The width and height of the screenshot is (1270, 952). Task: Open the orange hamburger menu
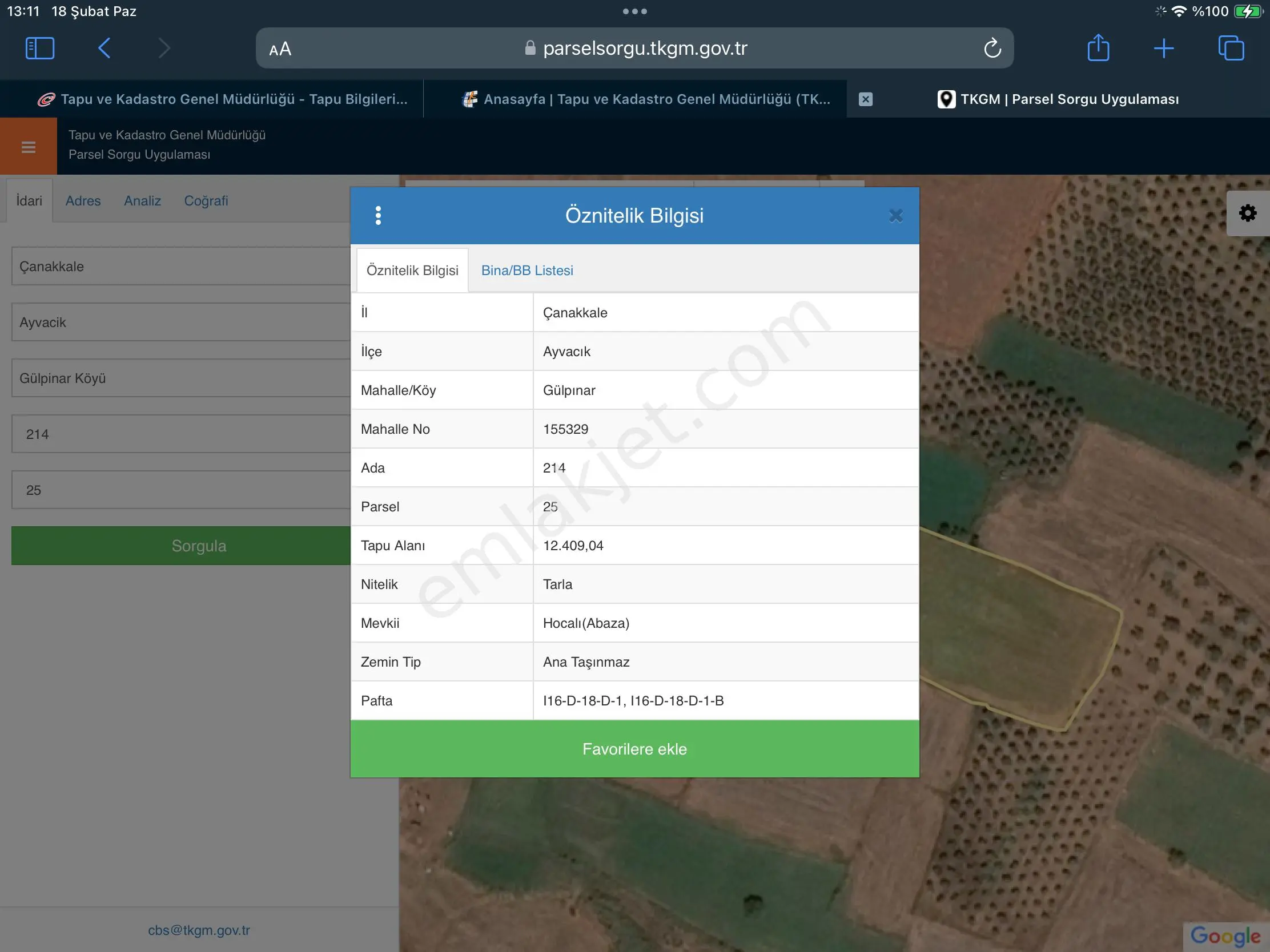coord(29,147)
